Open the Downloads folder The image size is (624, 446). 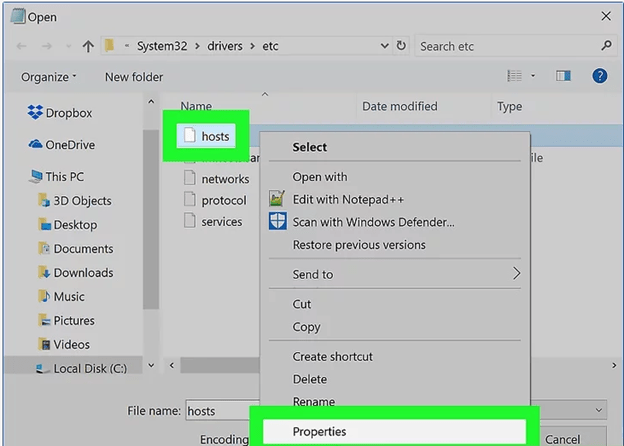(76, 273)
